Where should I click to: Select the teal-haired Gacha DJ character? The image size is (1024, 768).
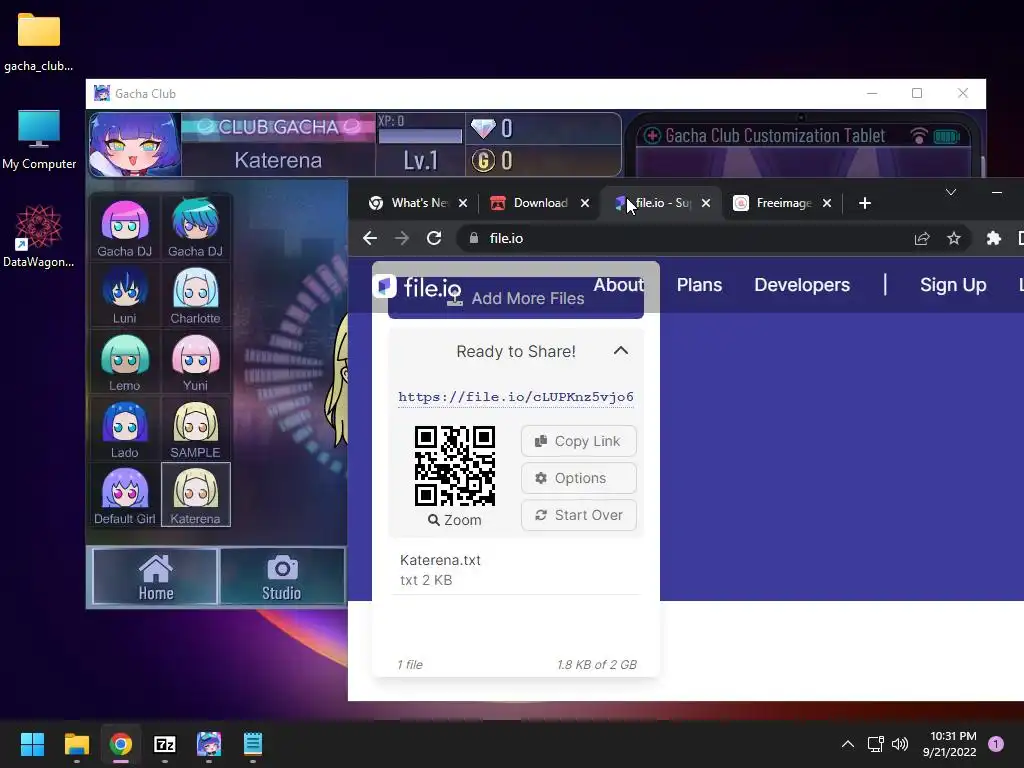195,228
